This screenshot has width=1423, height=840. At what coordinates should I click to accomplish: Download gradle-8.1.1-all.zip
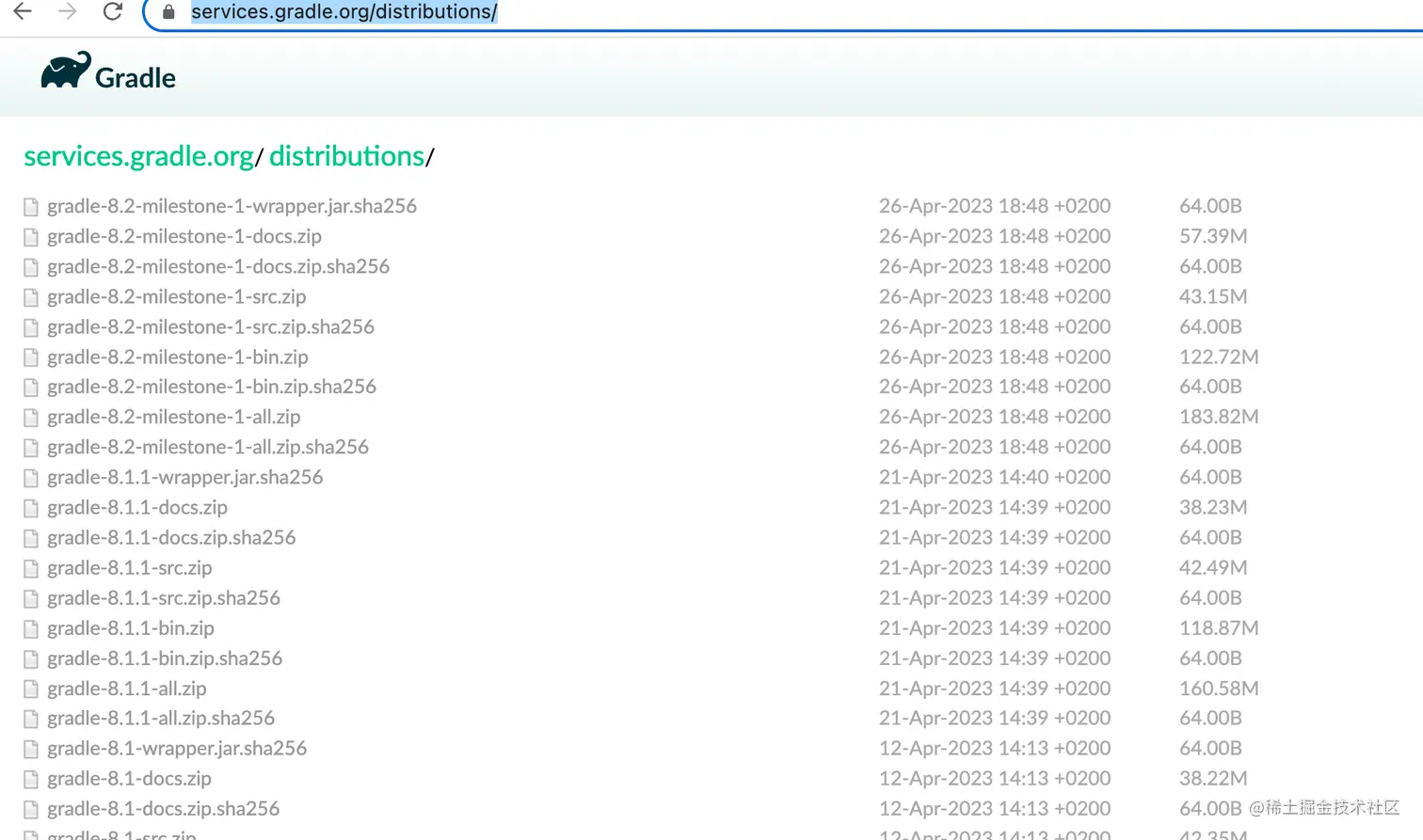(x=127, y=688)
